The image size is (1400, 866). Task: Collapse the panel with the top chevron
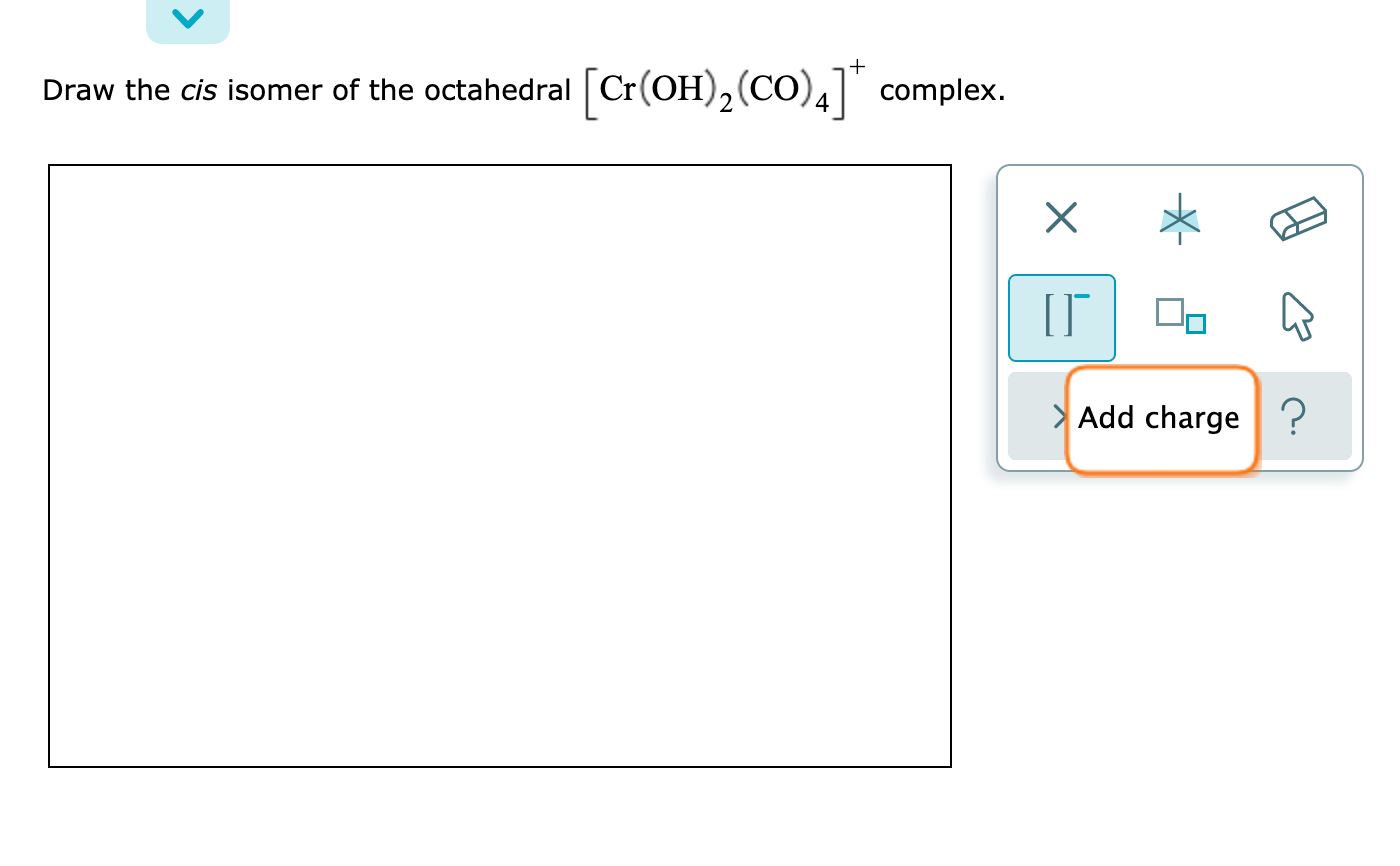(188, 18)
